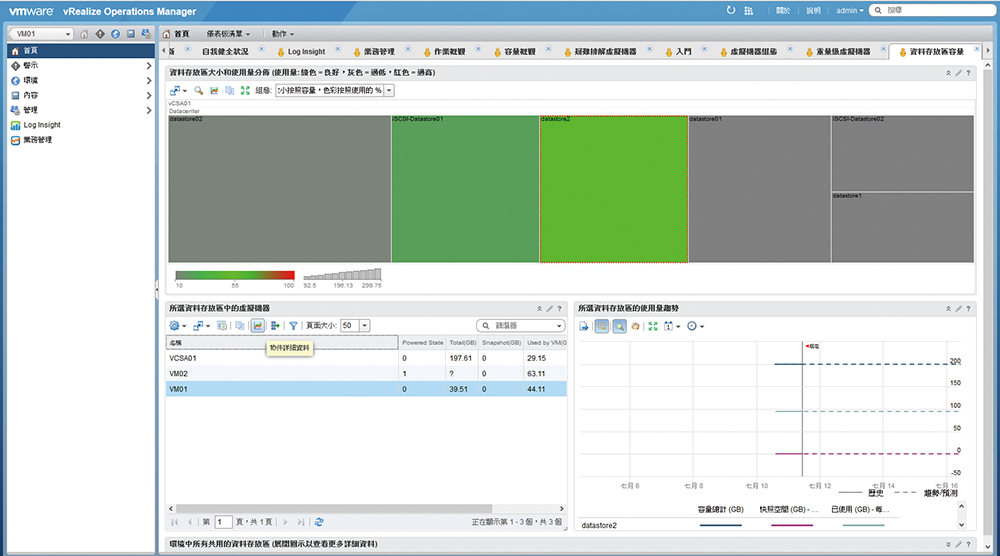
Task: Click the green hierarchy icon in the VM list toolbar
Action: [x=275, y=326]
